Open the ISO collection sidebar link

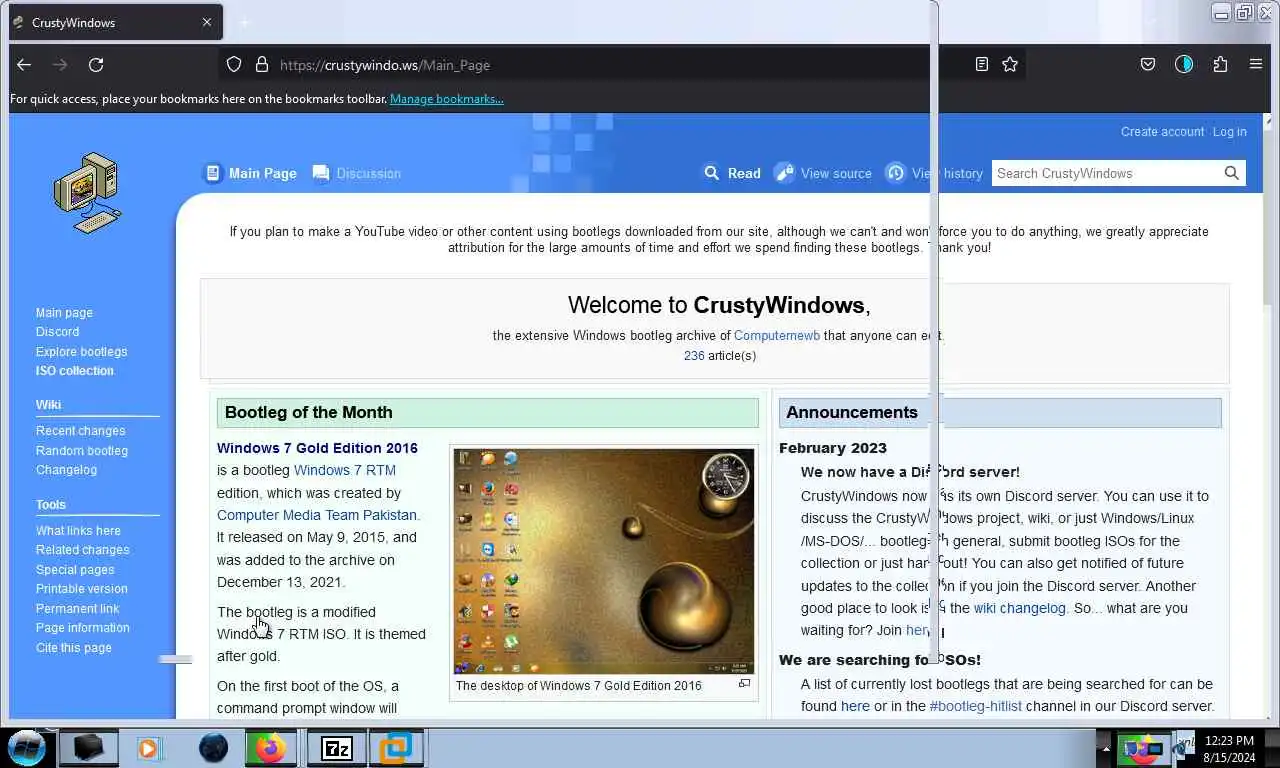(75, 371)
